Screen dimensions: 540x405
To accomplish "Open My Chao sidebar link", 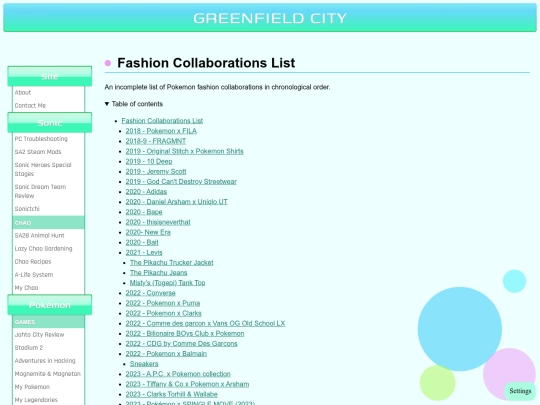I will [x=27, y=288].
